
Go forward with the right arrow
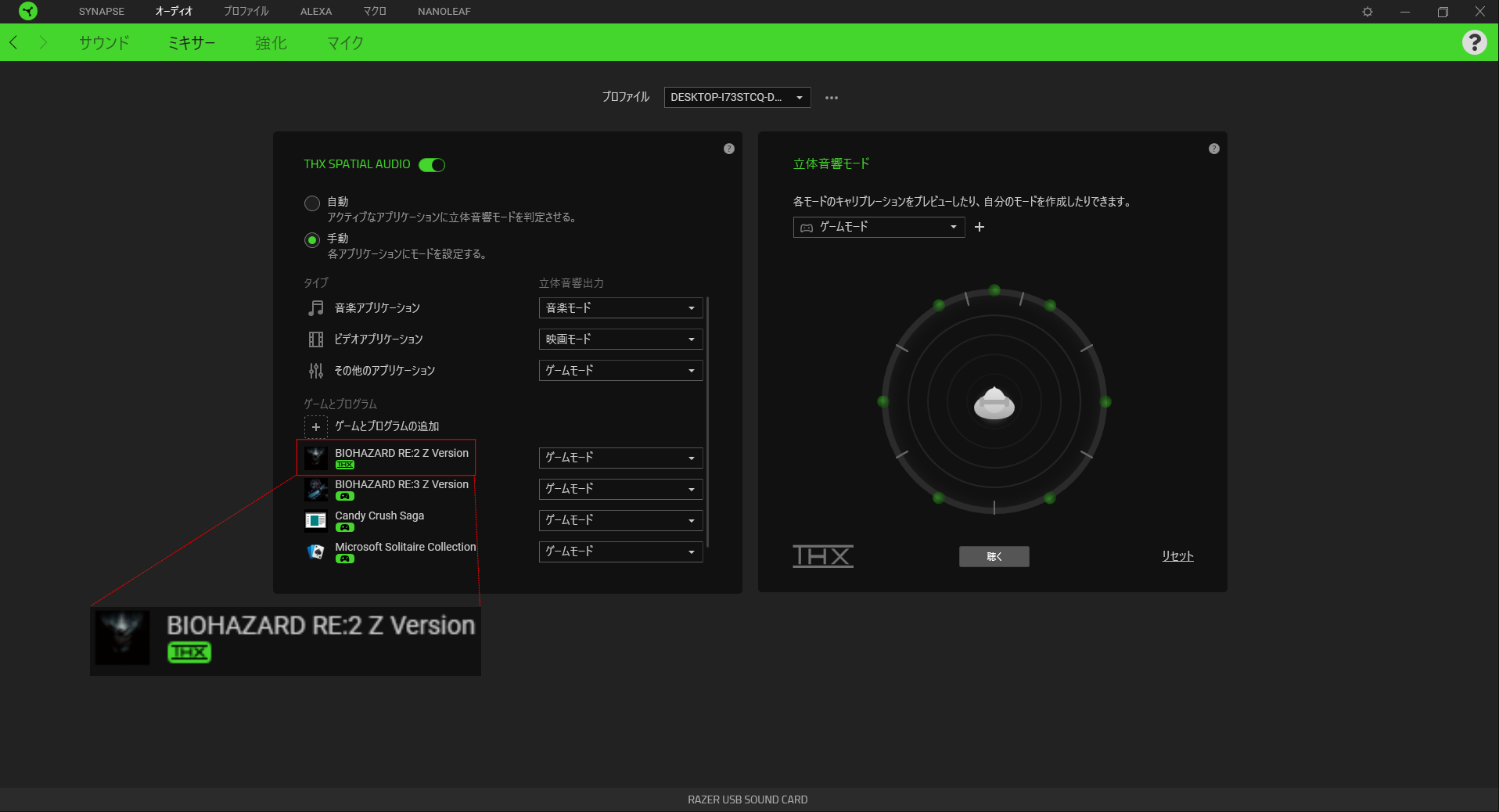[x=43, y=42]
